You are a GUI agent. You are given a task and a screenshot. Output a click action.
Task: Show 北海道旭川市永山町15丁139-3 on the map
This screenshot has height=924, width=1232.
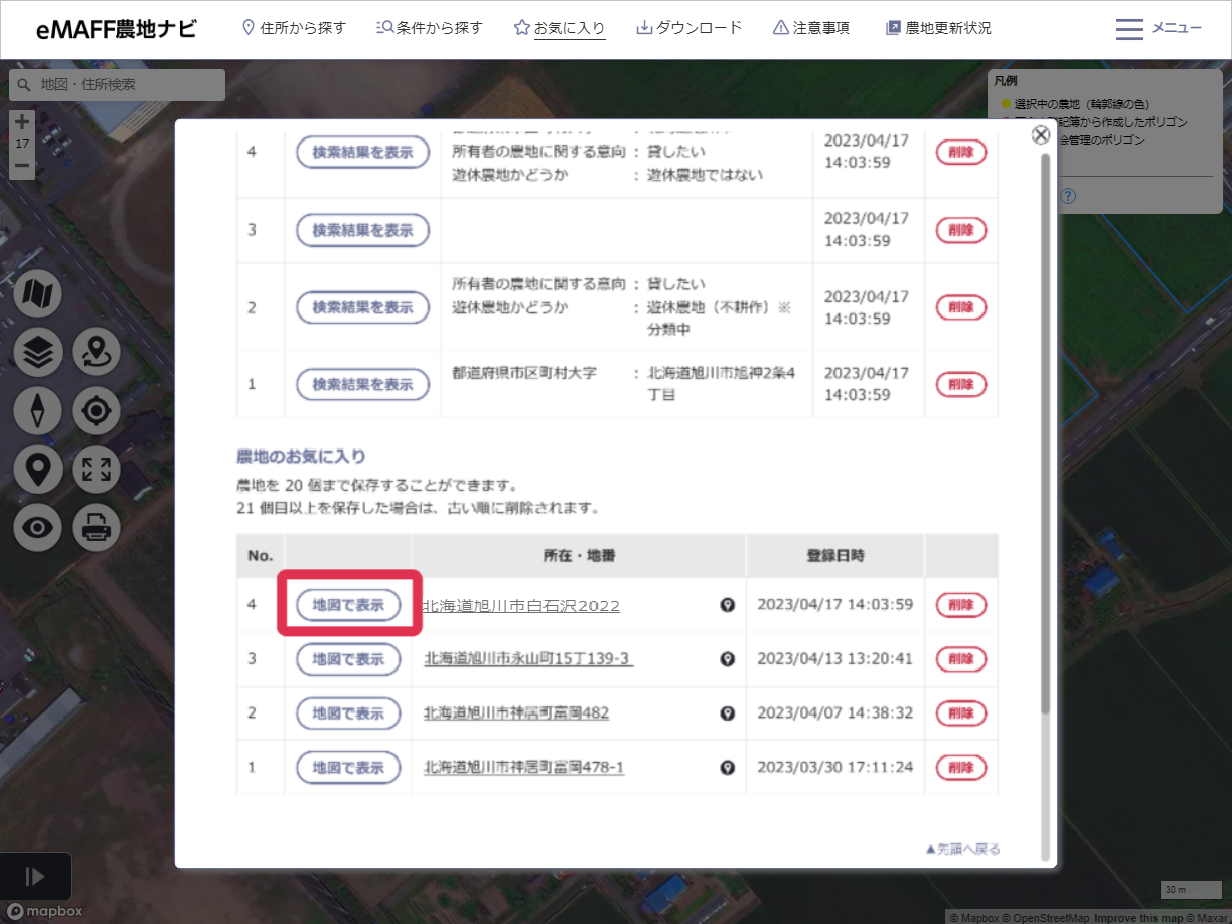[x=349, y=659]
